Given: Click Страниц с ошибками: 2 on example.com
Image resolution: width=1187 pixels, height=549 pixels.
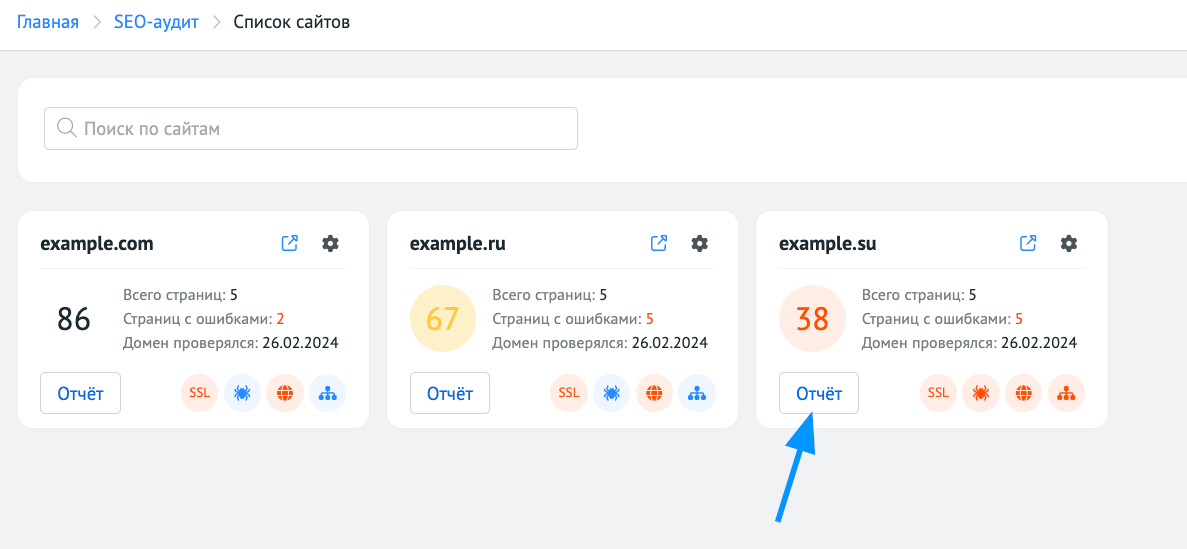Looking at the screenshot, I should click(203, 319).
